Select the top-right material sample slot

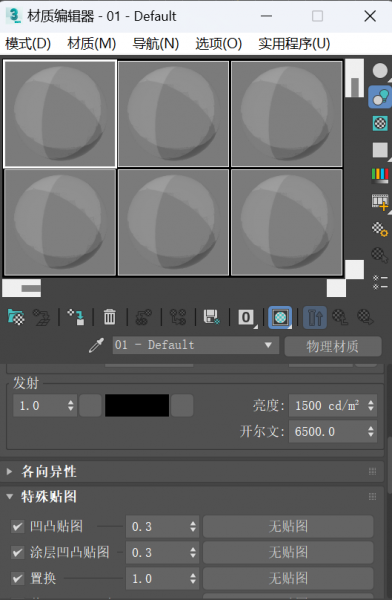pyautogui.click(x=287, y=114)
